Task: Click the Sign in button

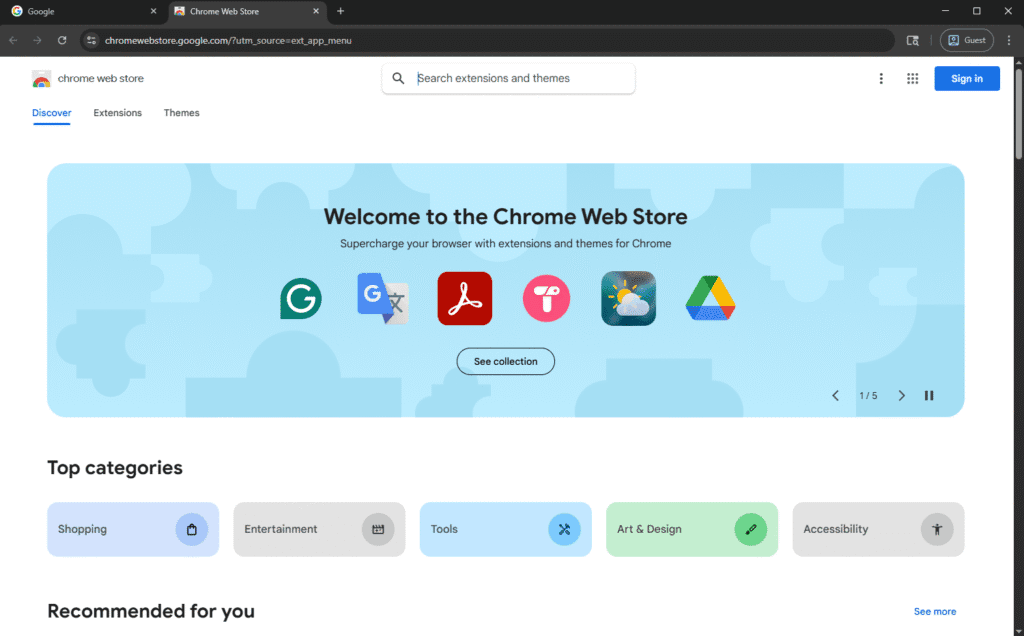Action: click(966, 78)
